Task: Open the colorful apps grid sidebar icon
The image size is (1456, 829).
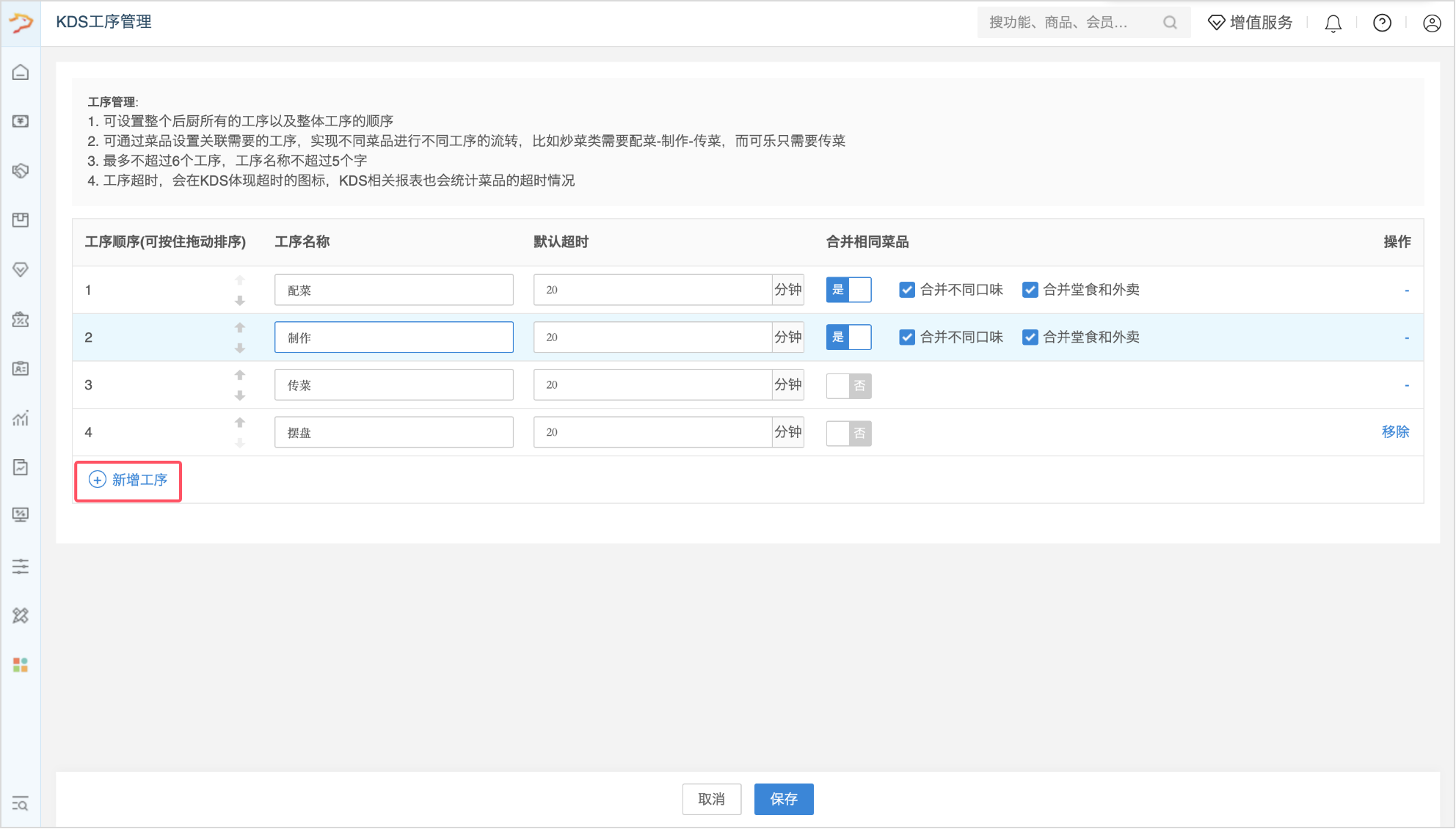Action: click(x=21, y=665)
